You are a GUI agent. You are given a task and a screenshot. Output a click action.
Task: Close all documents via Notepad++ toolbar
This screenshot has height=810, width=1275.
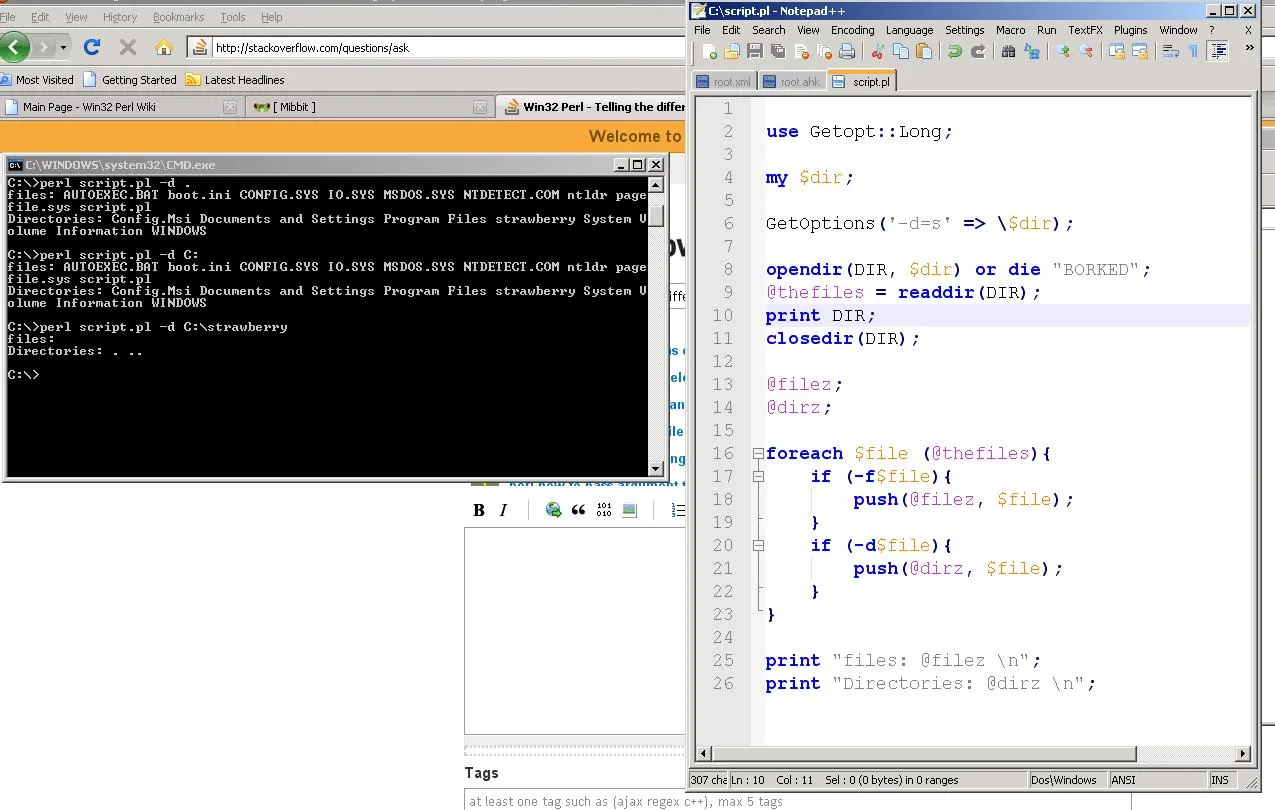pos(824,51)
